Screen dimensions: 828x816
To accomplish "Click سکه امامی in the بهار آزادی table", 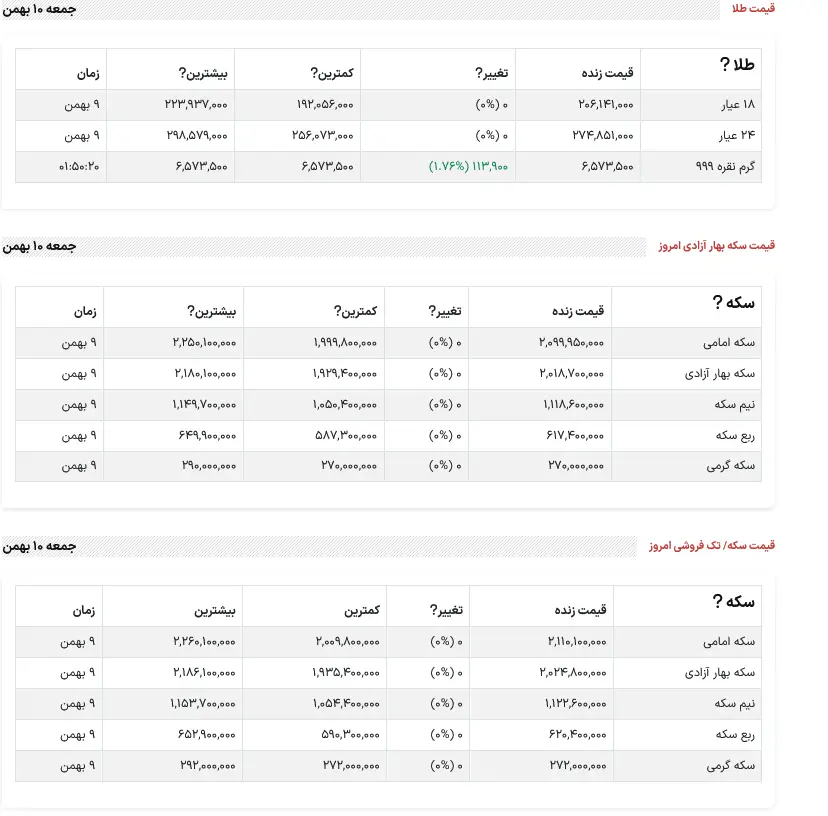I will coord(731,342).
